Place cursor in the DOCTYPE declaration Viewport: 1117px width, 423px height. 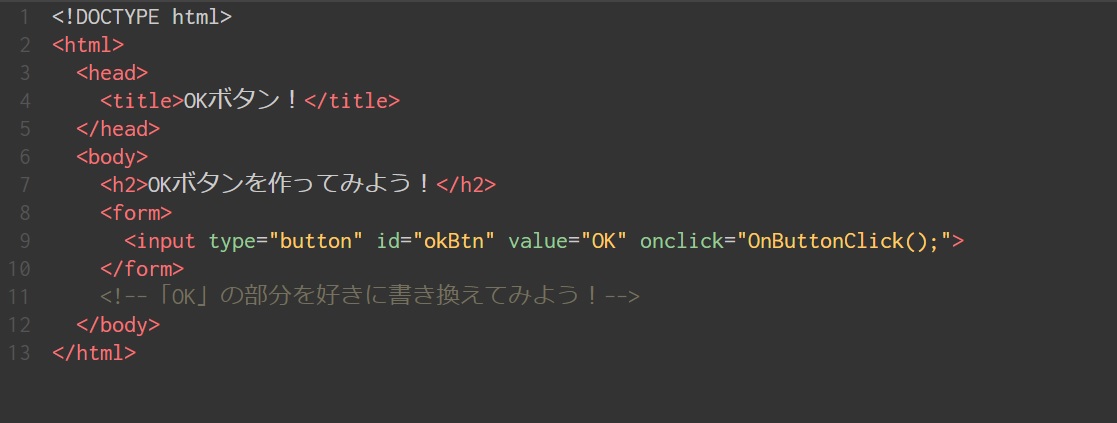click(142, 17)
